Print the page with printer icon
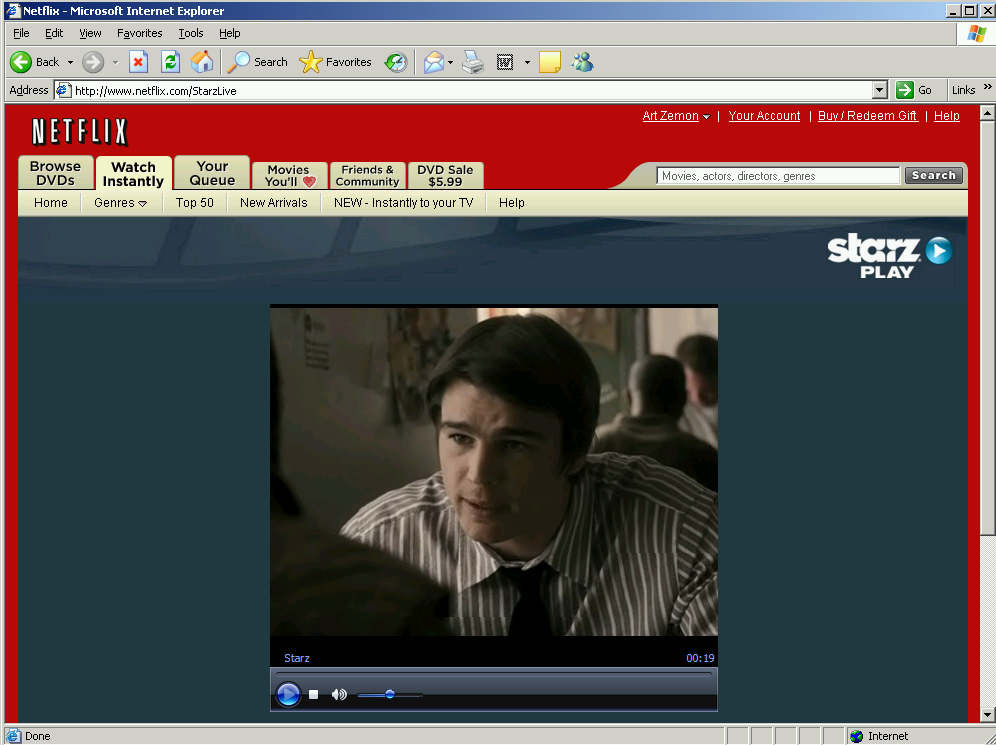Image resolution: width=996 pixels, height=745 pixels. click(473, 62)
